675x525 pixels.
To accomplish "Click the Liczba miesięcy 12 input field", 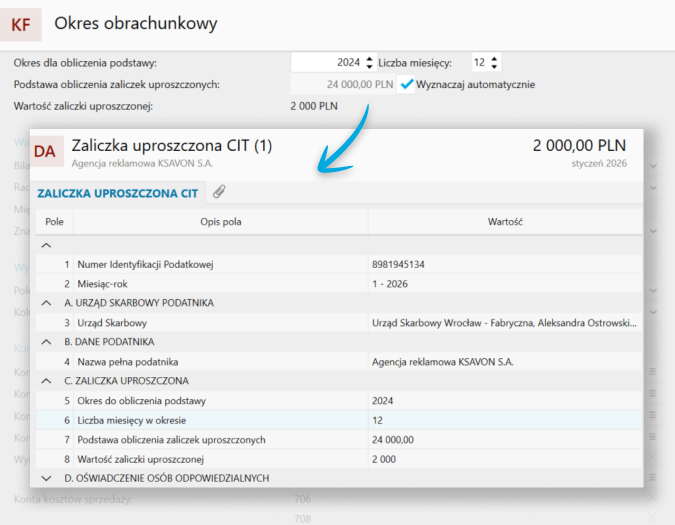I will (x=478, y=63).
